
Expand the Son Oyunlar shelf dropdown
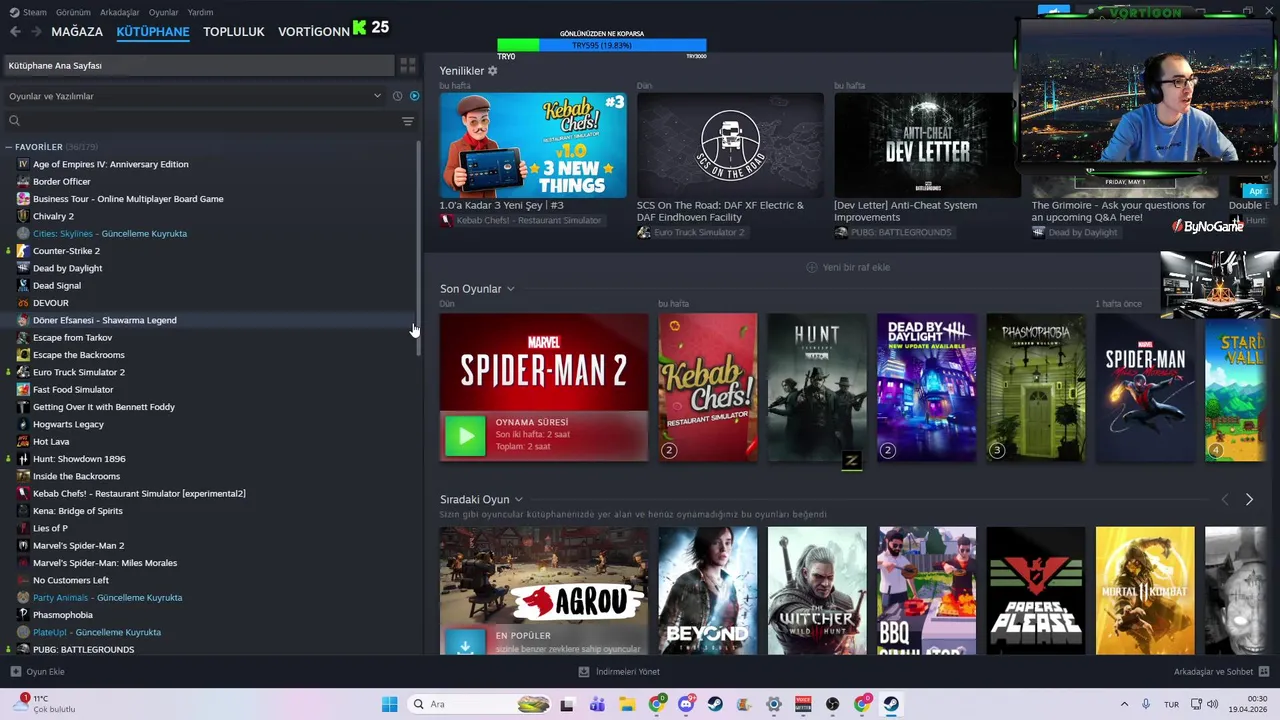tap(510, 289)
